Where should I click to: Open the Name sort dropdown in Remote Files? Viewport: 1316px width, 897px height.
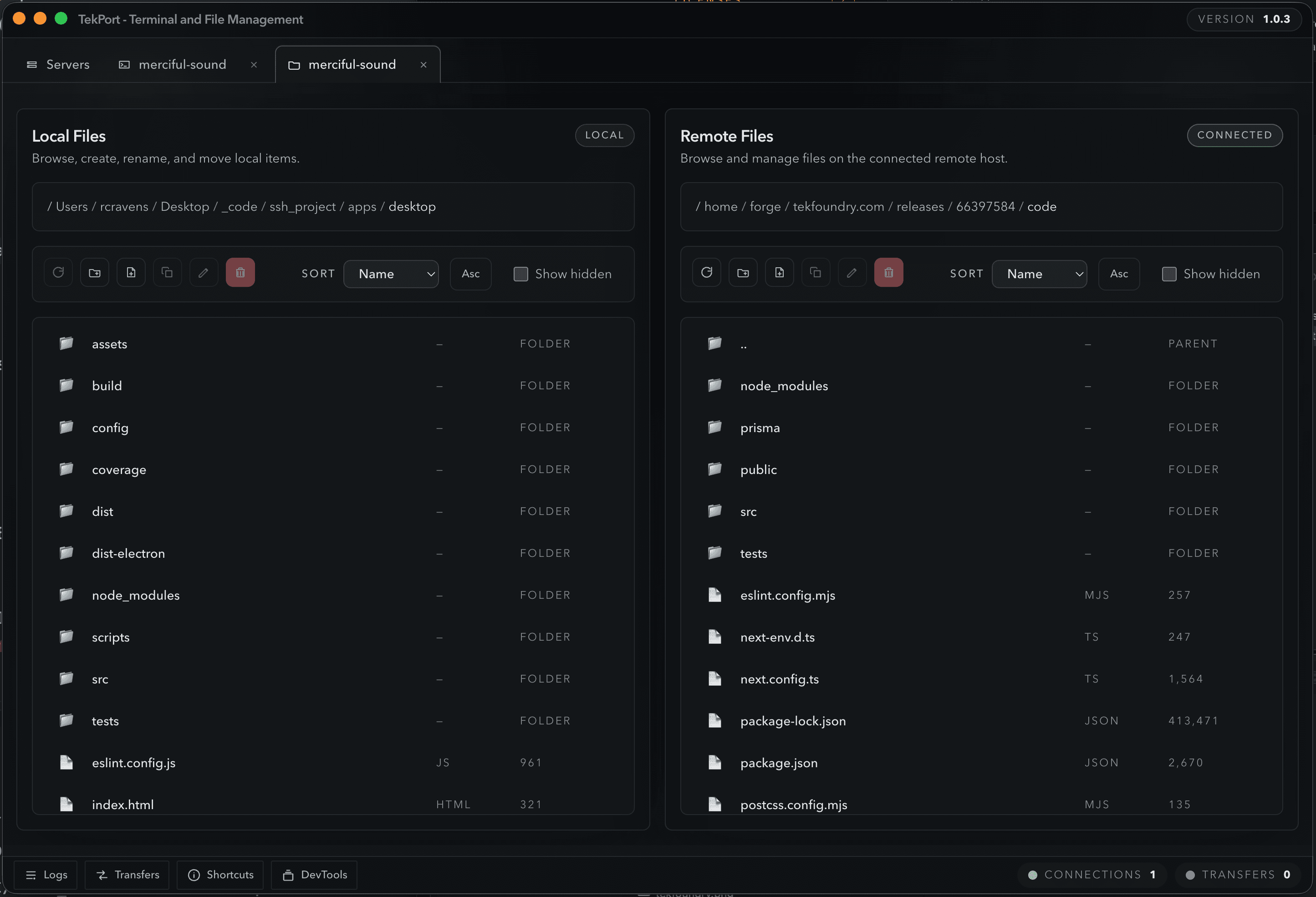tap(1039, 274)
